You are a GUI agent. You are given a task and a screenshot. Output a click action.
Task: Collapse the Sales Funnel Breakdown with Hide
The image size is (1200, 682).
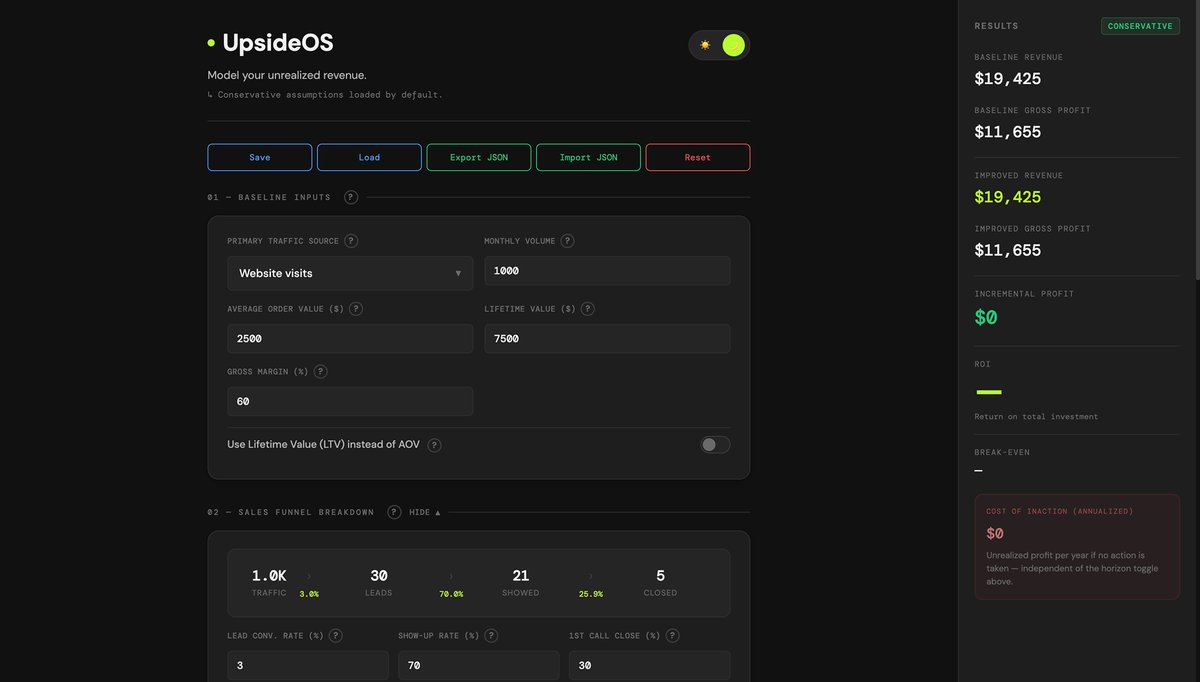pyautogui.click(x=425, y=512)
